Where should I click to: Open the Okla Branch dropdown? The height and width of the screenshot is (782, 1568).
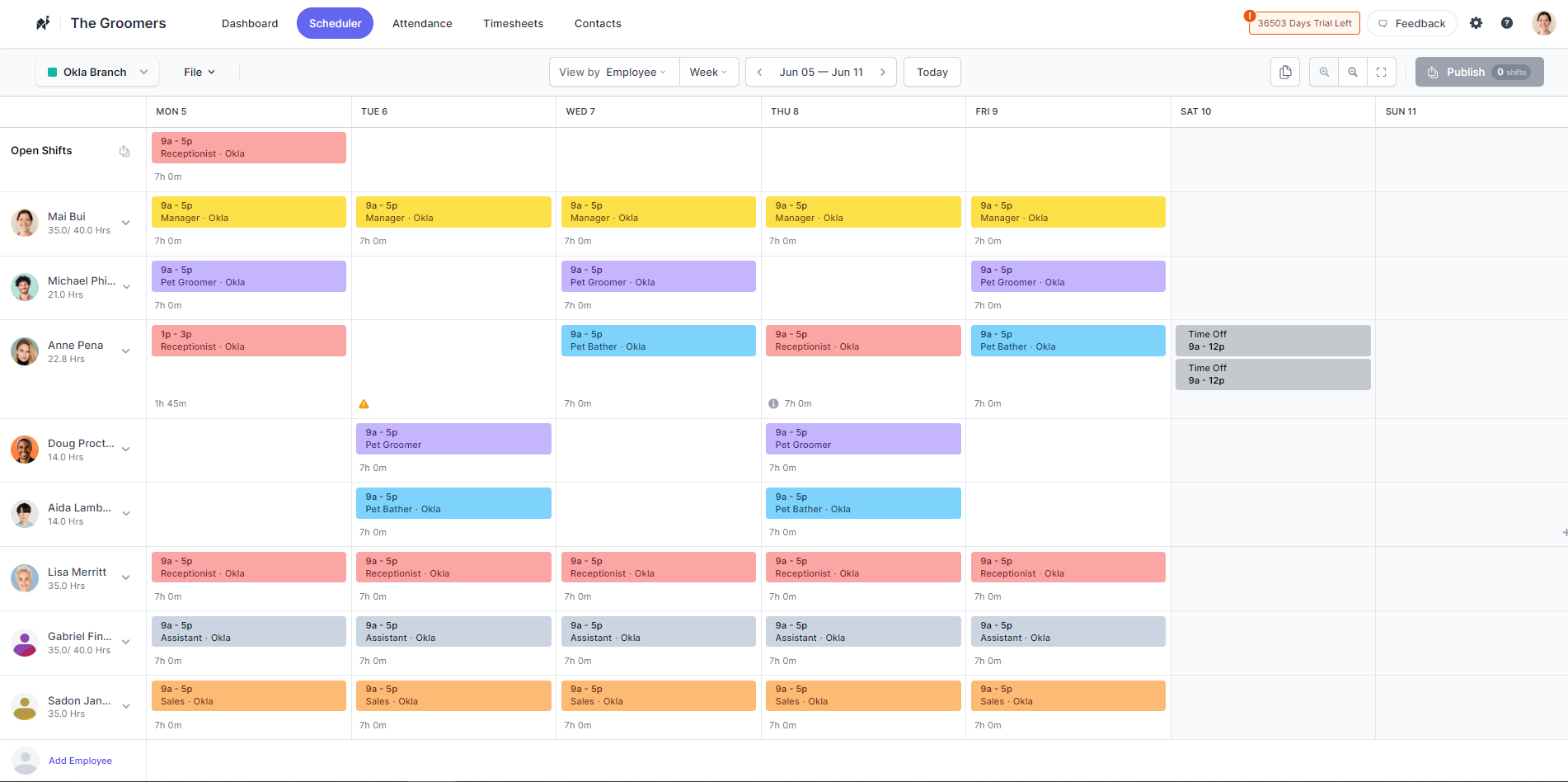click(x=97, y=72)
